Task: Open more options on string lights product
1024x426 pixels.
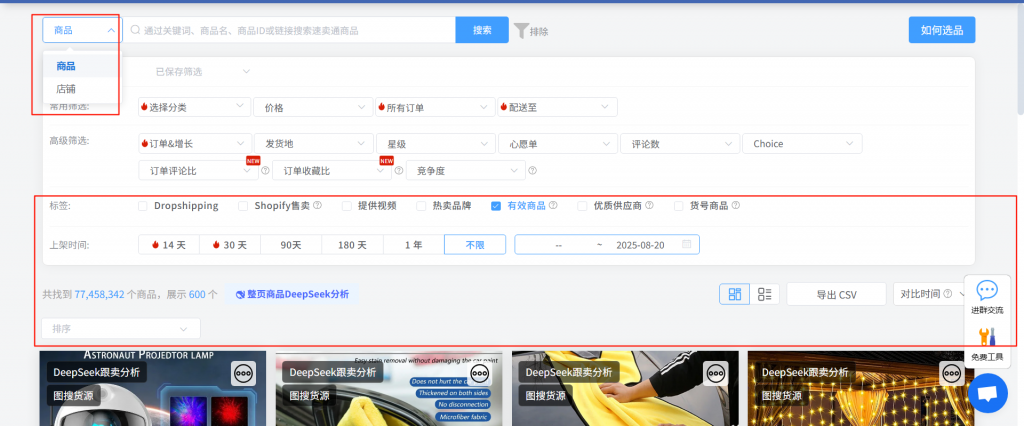Action: coord(952,374)
